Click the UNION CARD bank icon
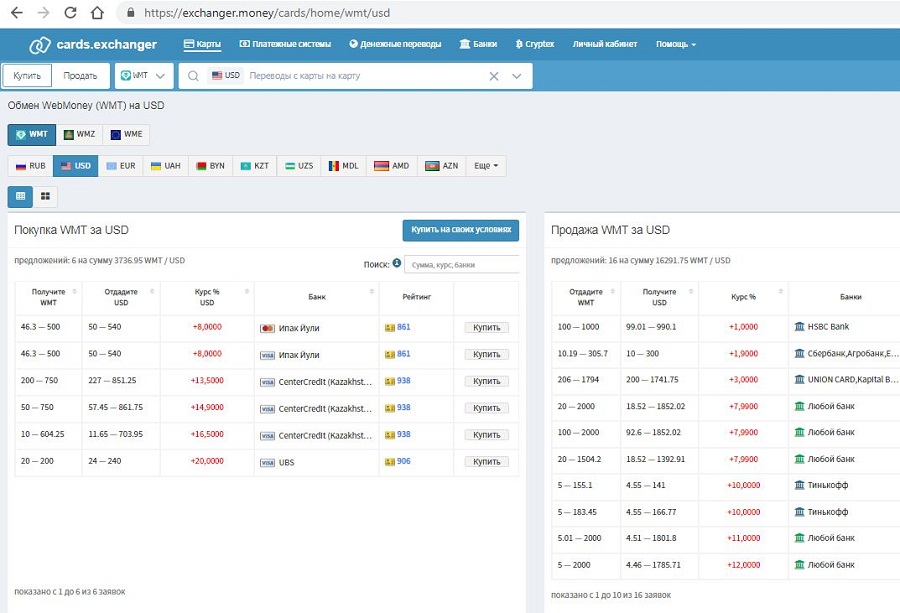900x613 pixels. [x=799, y=379]
